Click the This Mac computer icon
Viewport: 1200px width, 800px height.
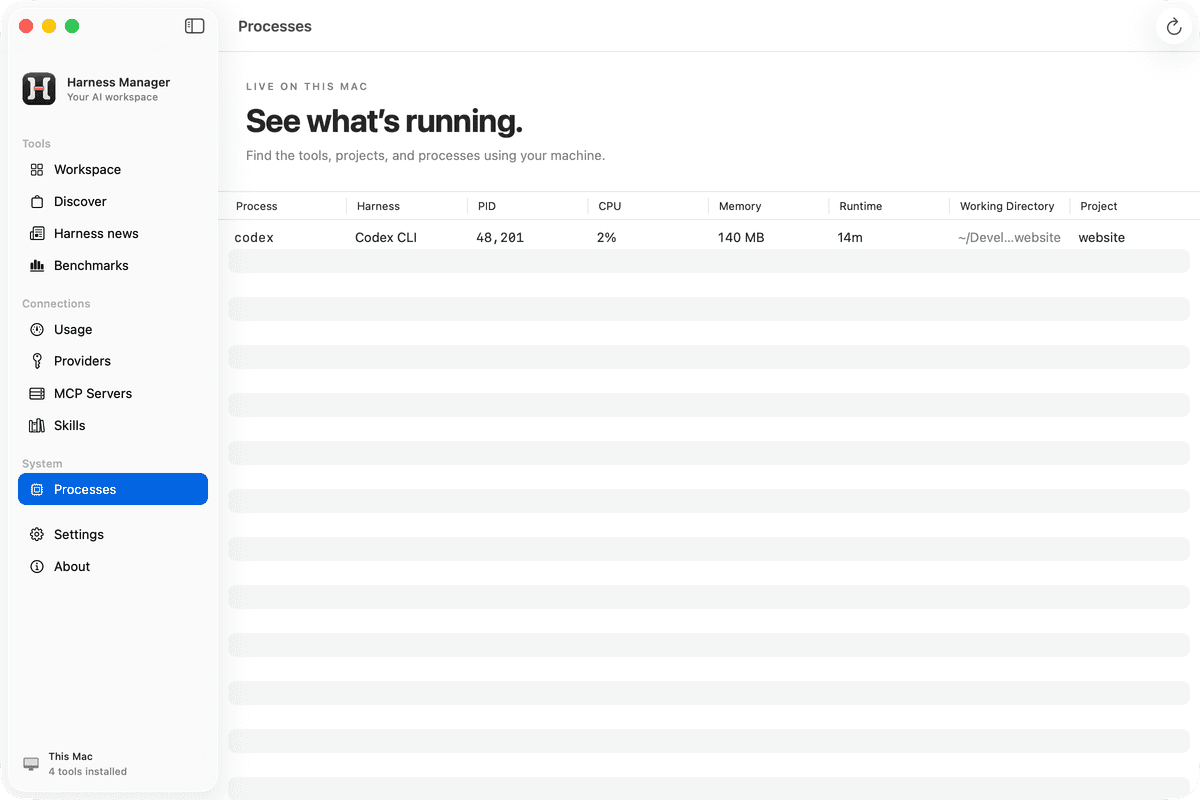(31, 764)
